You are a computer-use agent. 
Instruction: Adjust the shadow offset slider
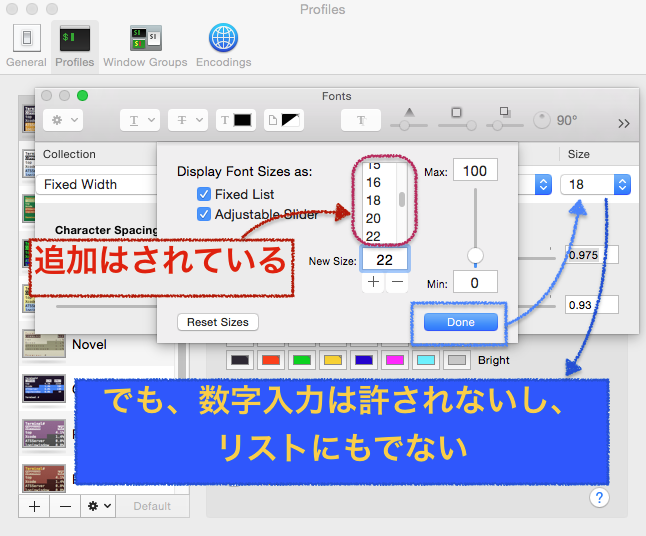505,125
